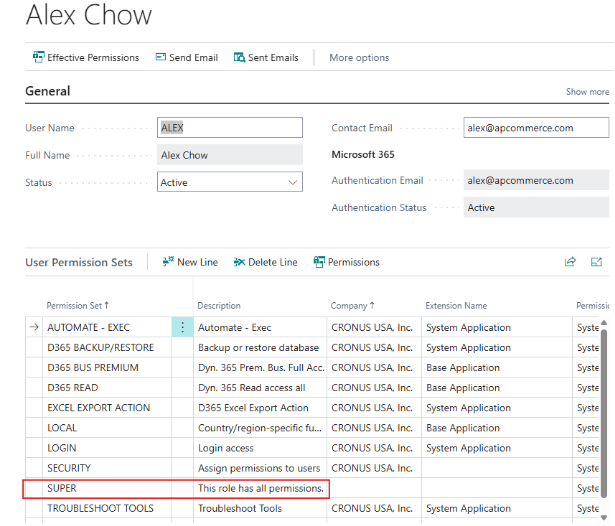This screenshot has width=615, height=526.
Task: Sort by the Permission Set column header
Action: pyautogui.click(x=78, y=305)
